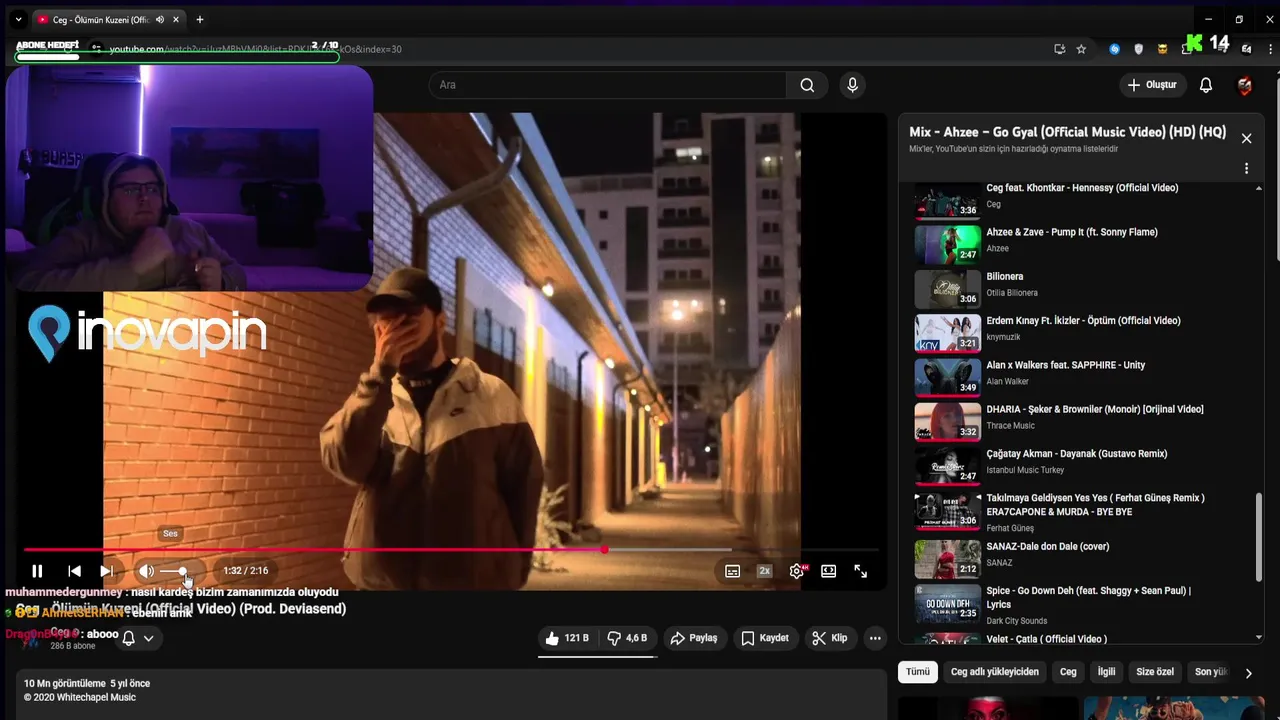Open a new browser tab
Viewport: 1280px width, 720px height.
coord(200,19)
